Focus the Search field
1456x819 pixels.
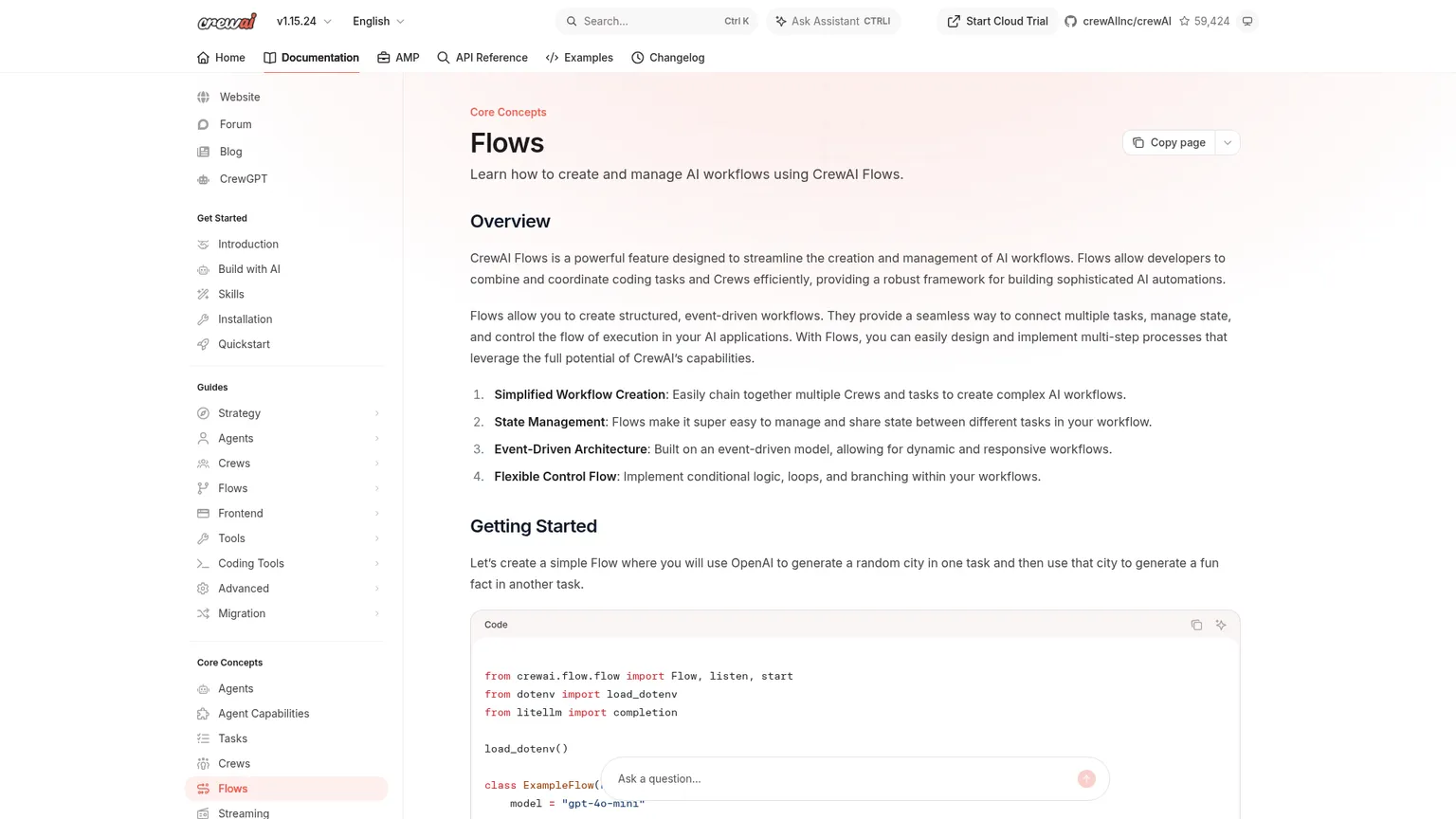point(657,21)
